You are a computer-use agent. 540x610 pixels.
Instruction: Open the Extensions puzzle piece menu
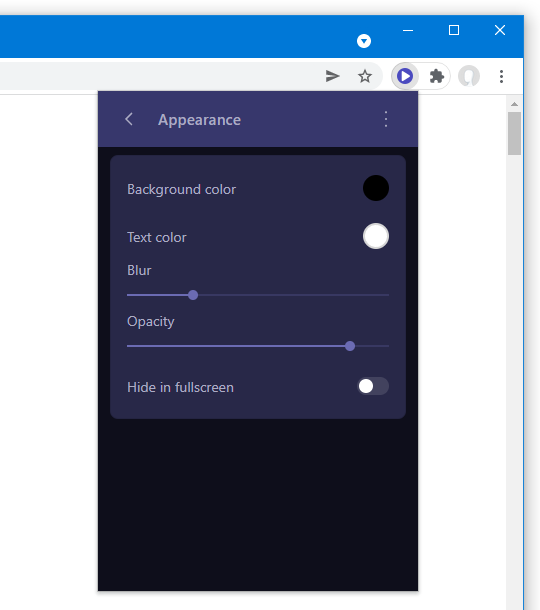[437, 76]
